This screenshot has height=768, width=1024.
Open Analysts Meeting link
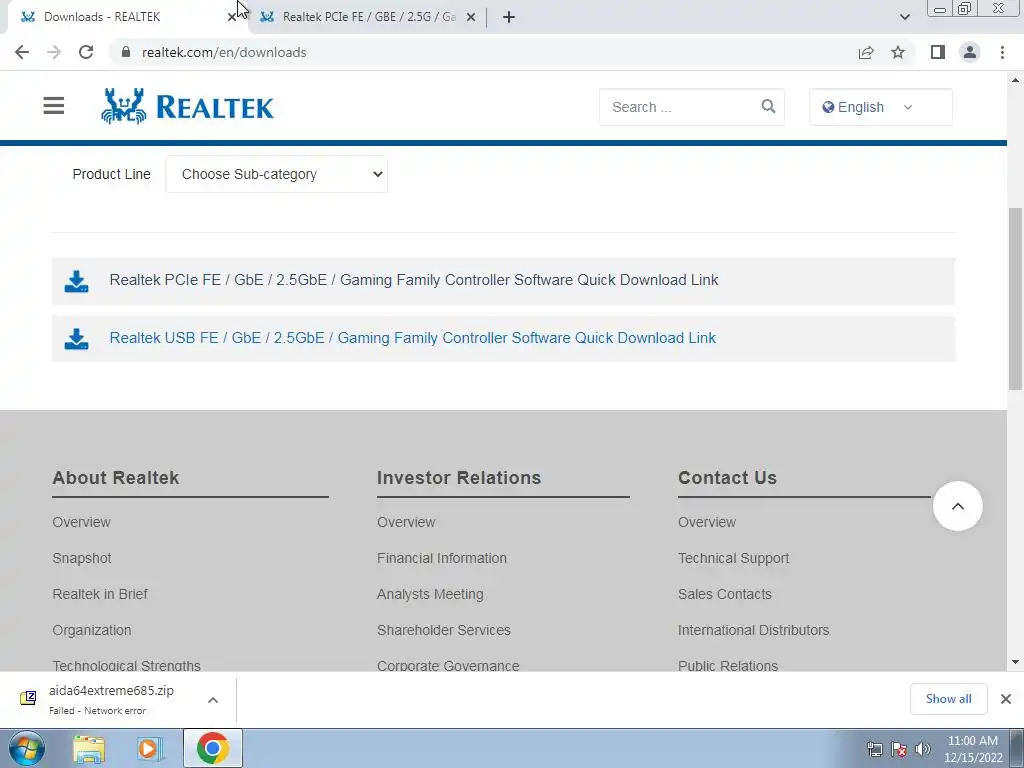coord(430,594)
